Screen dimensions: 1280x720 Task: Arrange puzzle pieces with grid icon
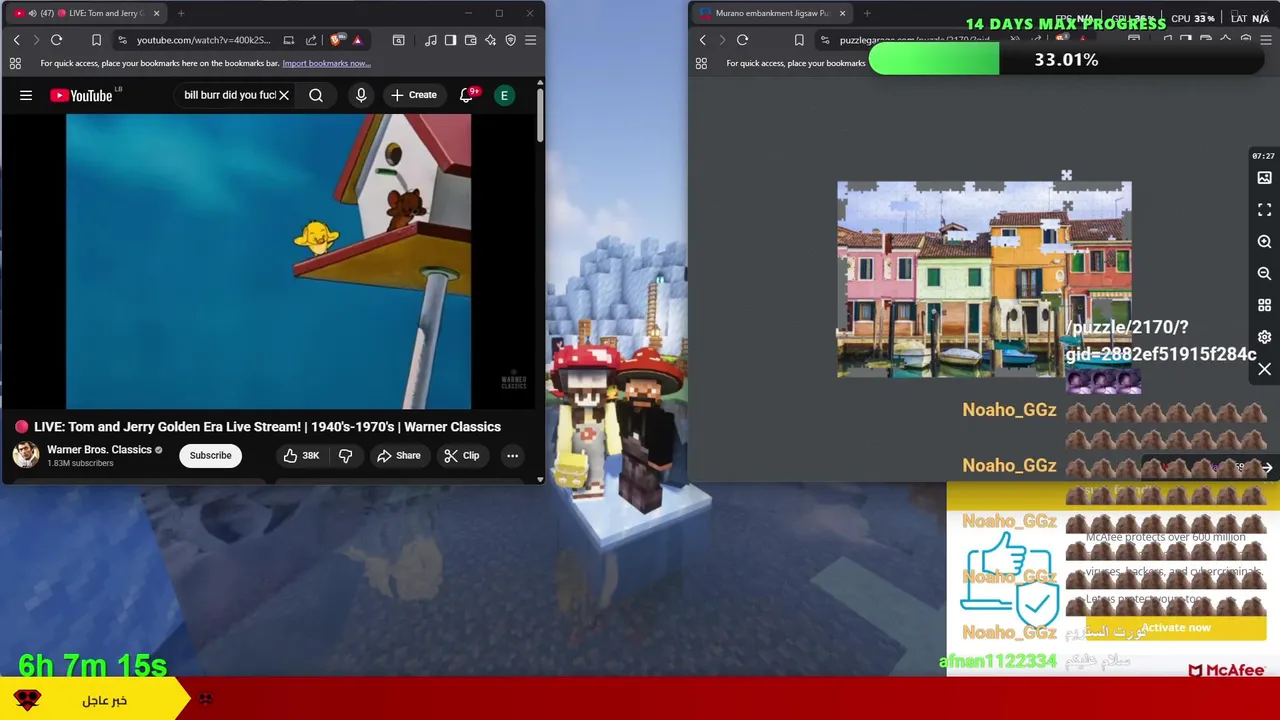point(1264,305)
